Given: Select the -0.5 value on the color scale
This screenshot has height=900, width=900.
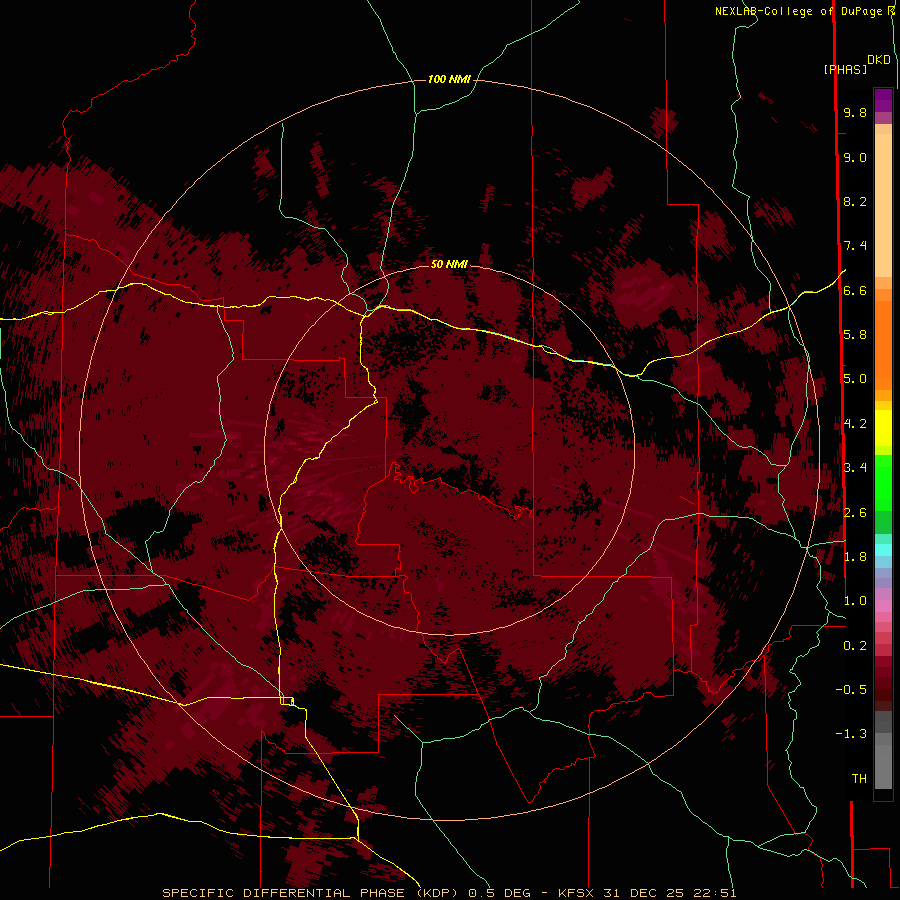Looking at the screenshot, I should (851, 690).
